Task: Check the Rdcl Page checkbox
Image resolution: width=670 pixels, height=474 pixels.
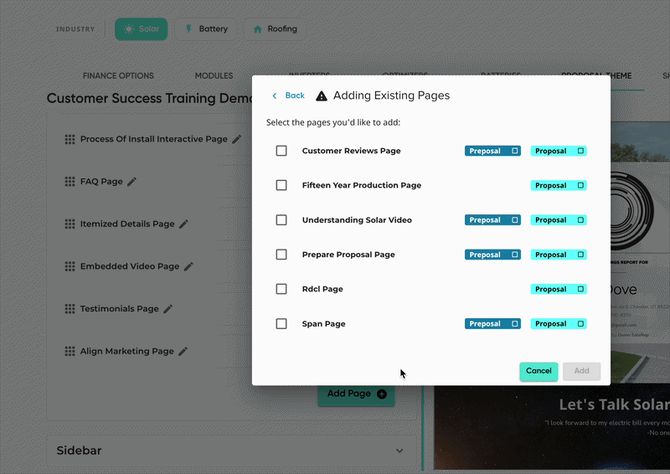Action: click(281, 289)
